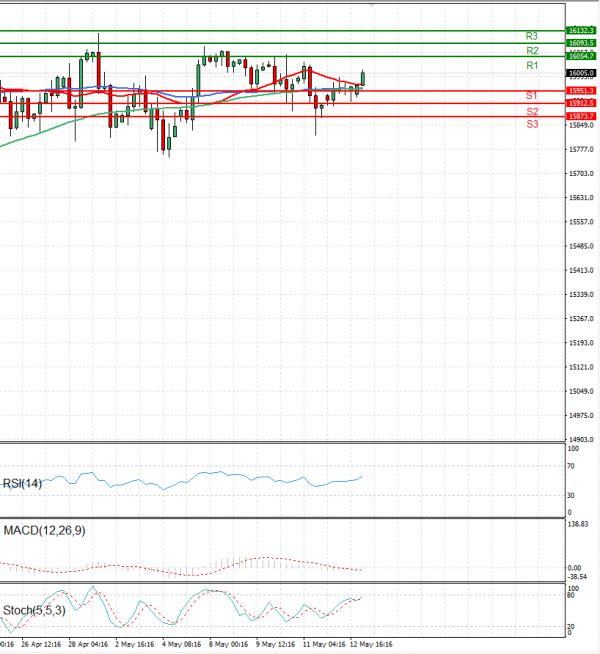Screen dimensions: 600x654
Task: Click the R2 resistance label
Action: (532, 51)
